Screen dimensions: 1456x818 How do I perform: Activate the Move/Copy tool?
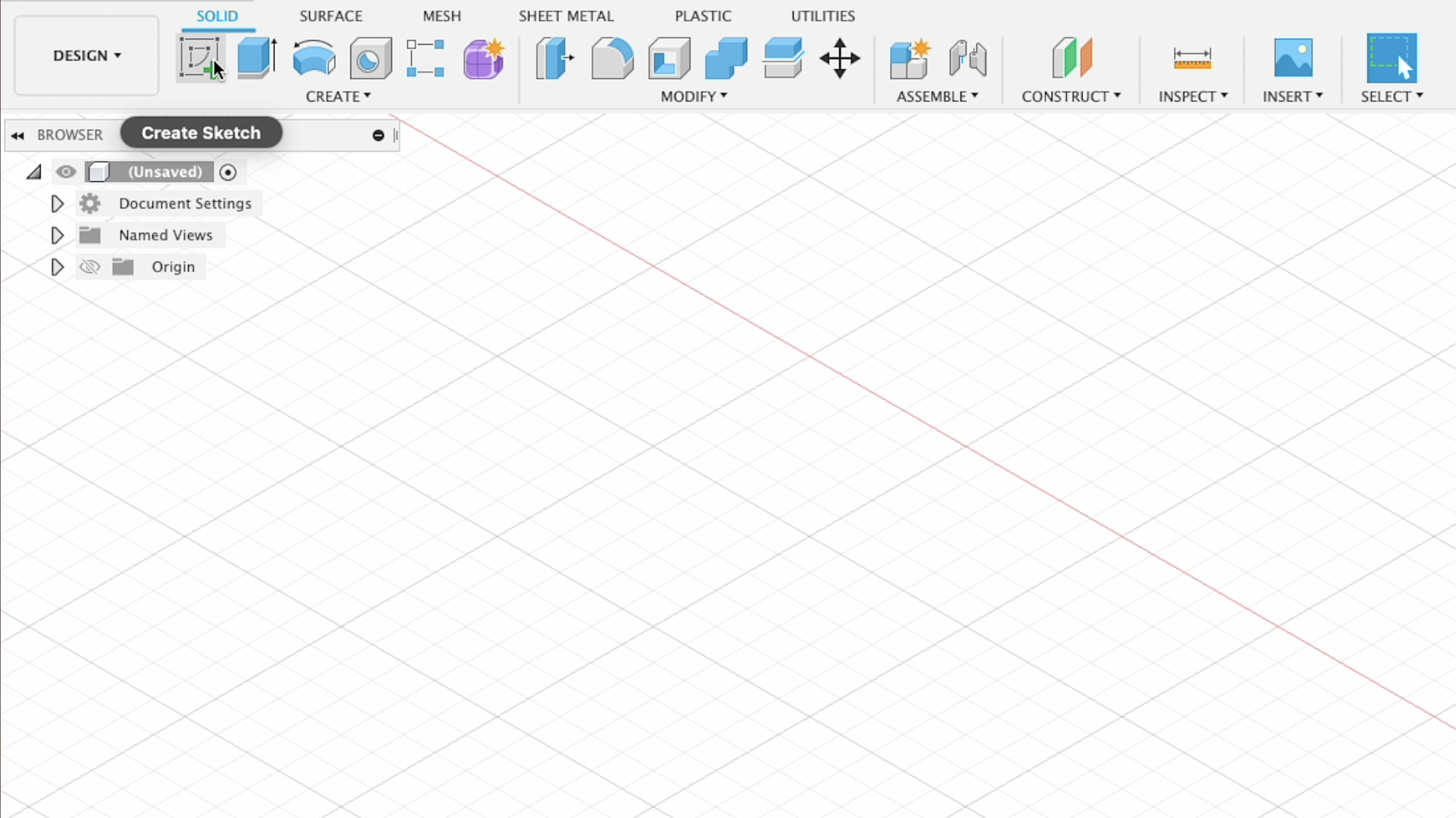click(841, 58)
